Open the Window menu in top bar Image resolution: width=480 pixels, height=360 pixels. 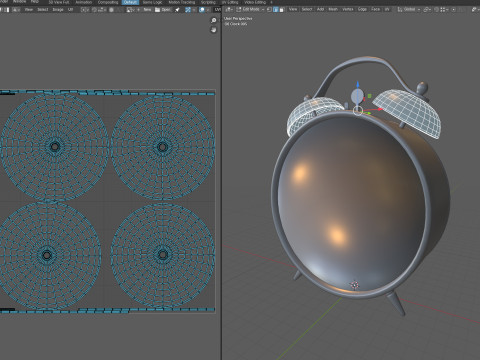click(20, 2)
